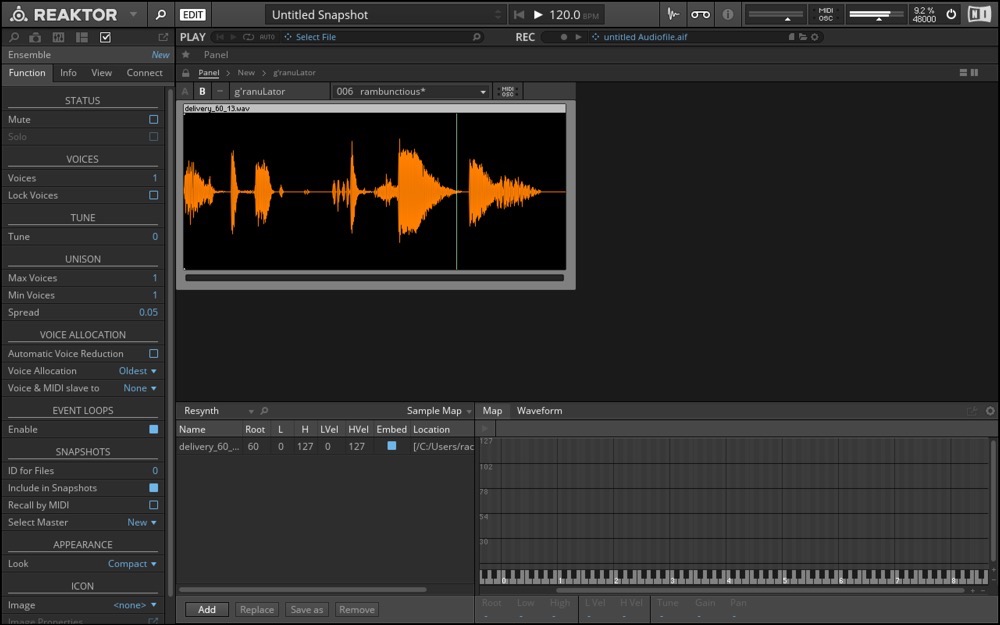Open the recorder settings gear icon
Screen dimensions: 1000x625
click(x=814, y=37)
